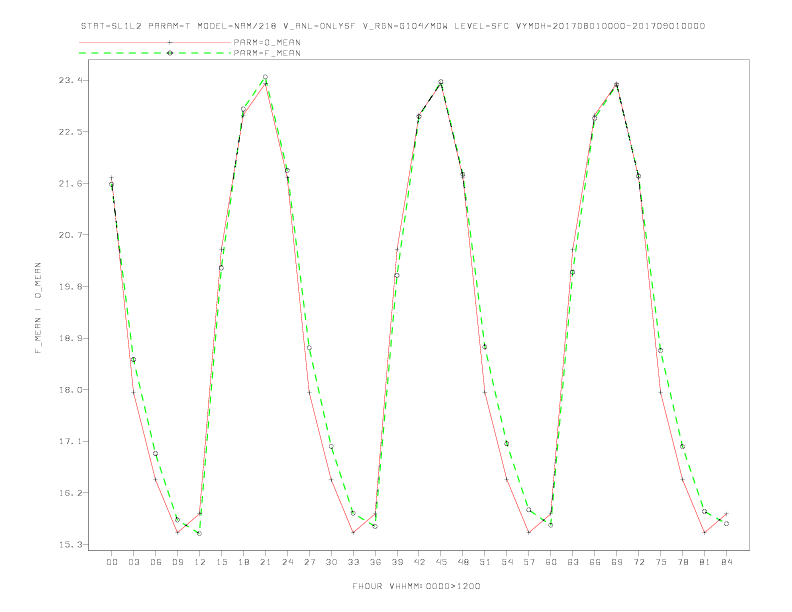
Task: Click the y-axis tick label 17.1
Action: (x=71, y=441)
